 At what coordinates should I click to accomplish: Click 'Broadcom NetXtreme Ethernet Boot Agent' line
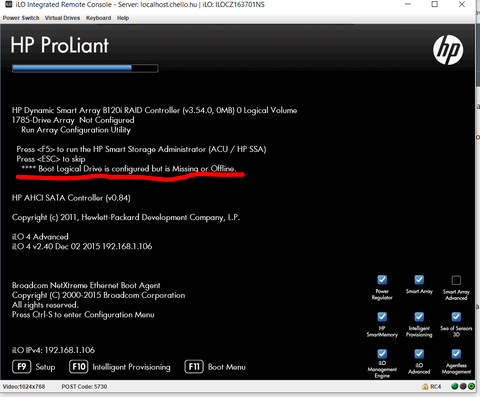86,285
